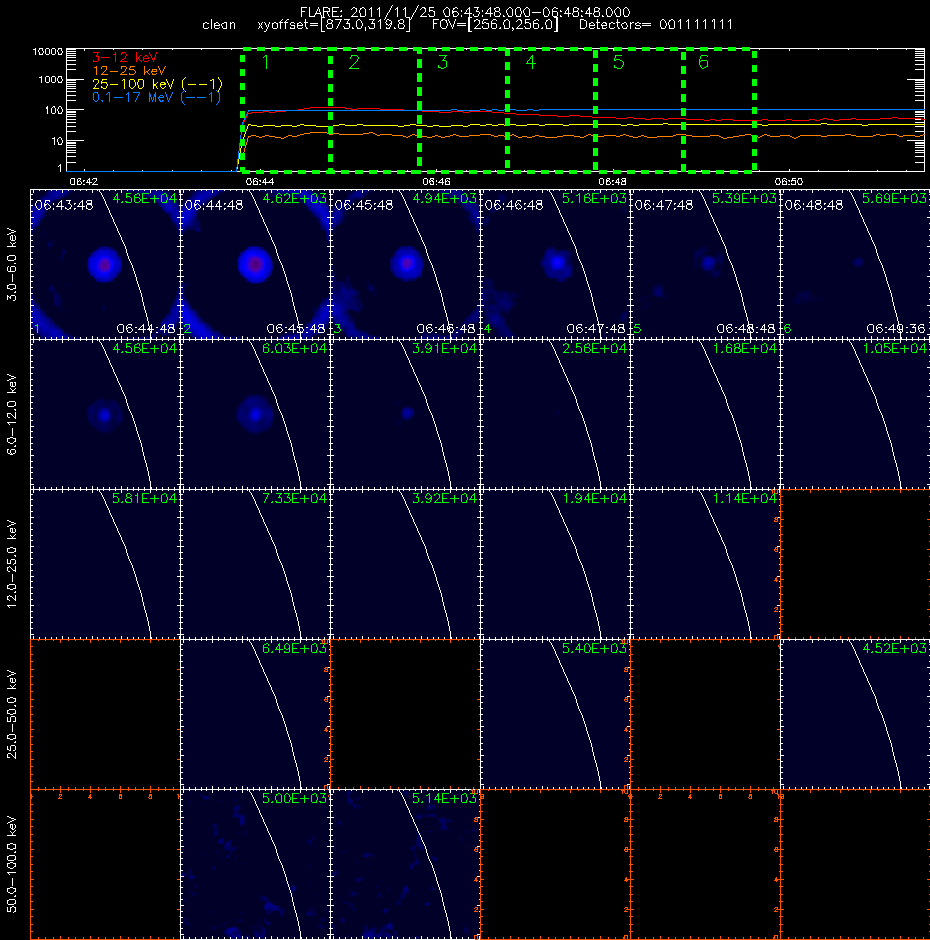Open the 3.0-6.0 keV image labeled 4.94E+03

click(x=405, y=264)
